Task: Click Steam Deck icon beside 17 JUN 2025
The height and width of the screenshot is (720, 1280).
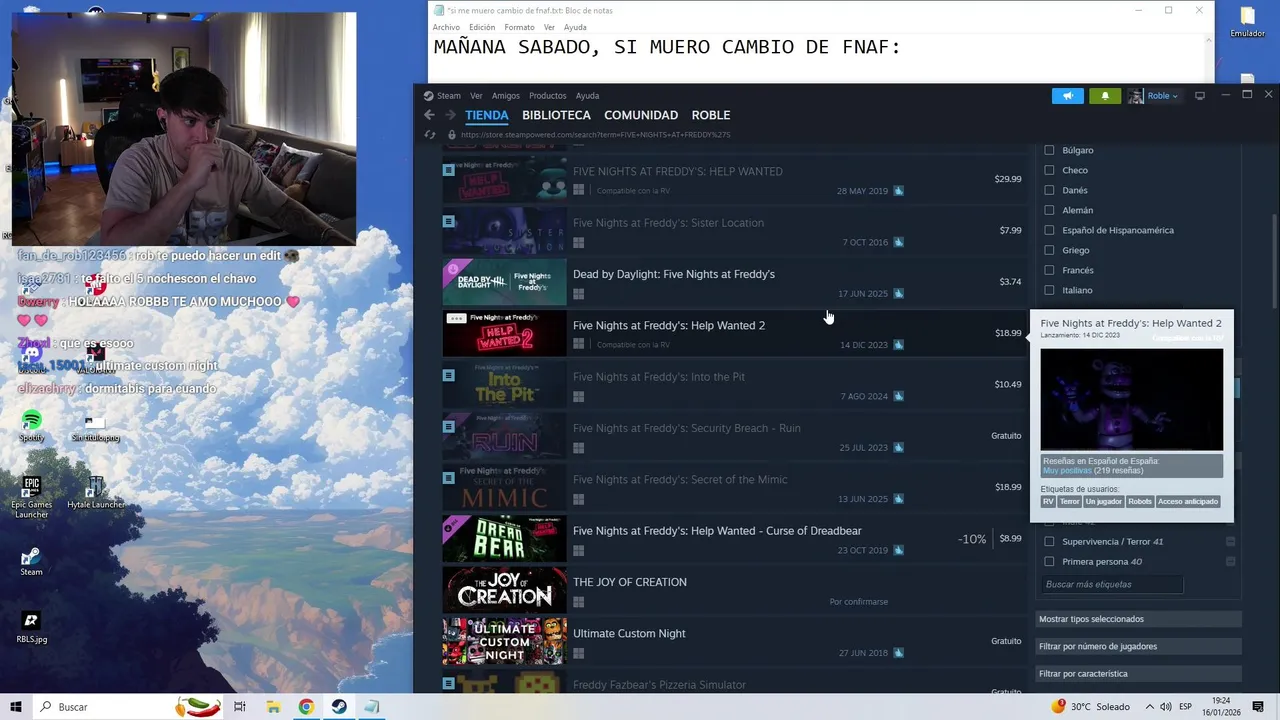Action: [x=898, y=294]
